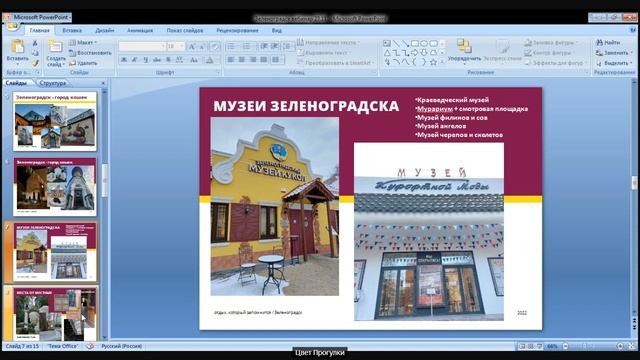640x360 pixels.
Task: Click the zoom in plus button
Action: tap(620, 346)
